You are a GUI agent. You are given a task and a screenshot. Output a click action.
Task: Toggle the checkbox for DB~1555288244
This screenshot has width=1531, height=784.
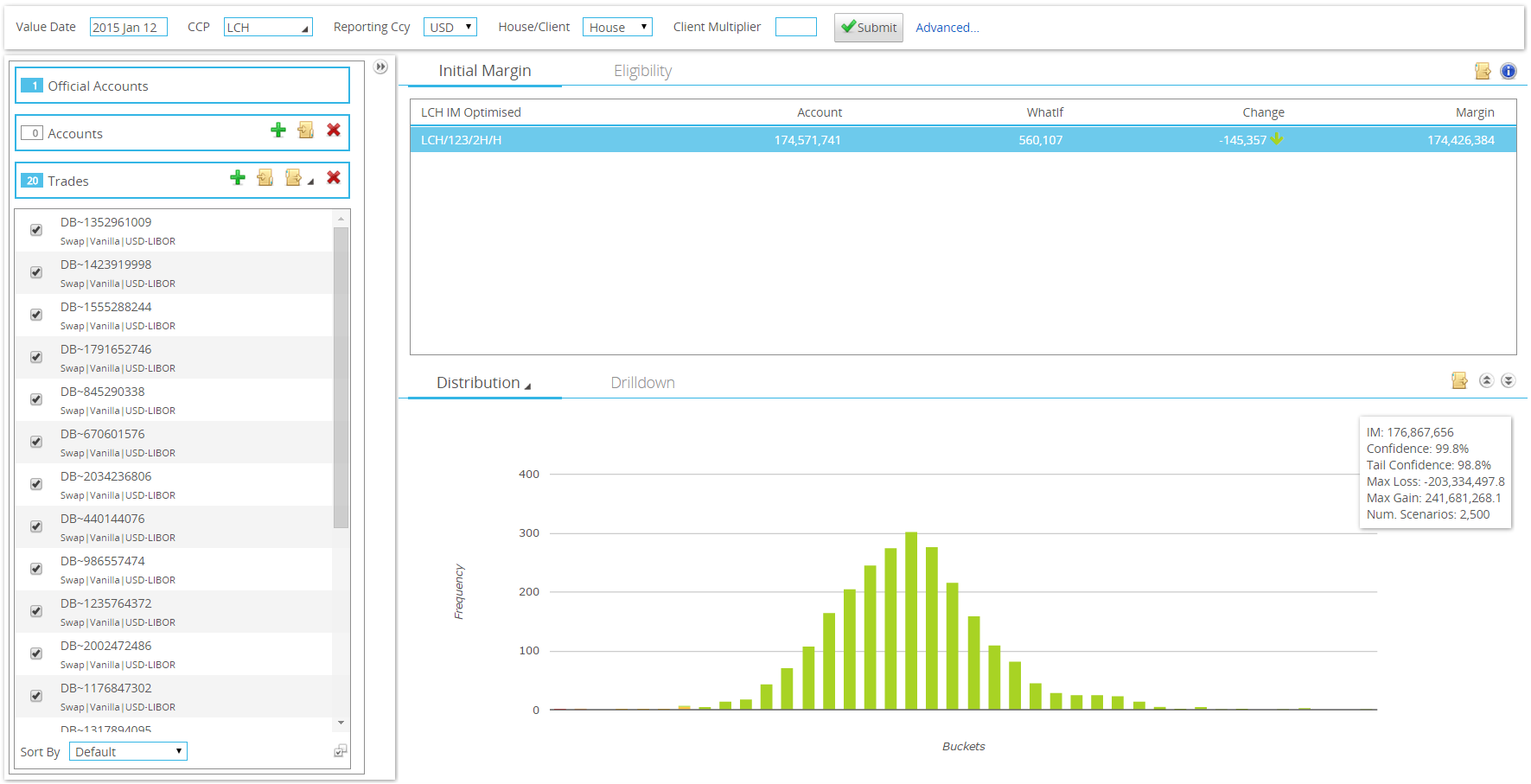coord(36,315)
